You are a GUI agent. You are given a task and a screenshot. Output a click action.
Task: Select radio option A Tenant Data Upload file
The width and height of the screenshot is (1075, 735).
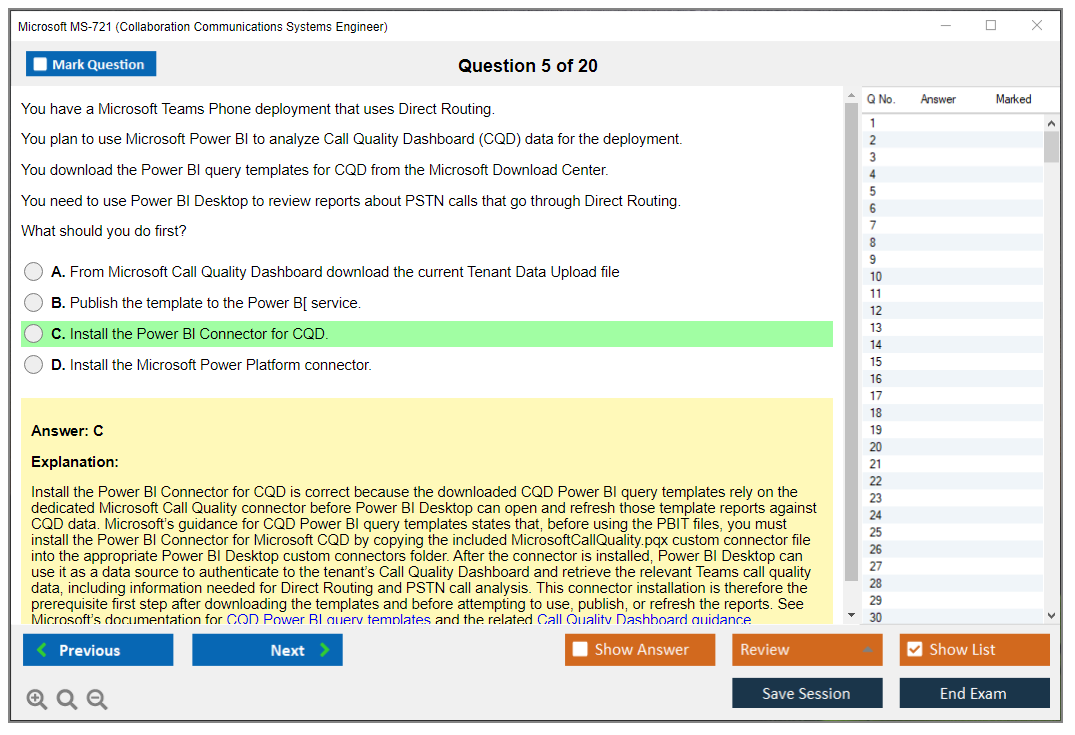pos(34,272)
